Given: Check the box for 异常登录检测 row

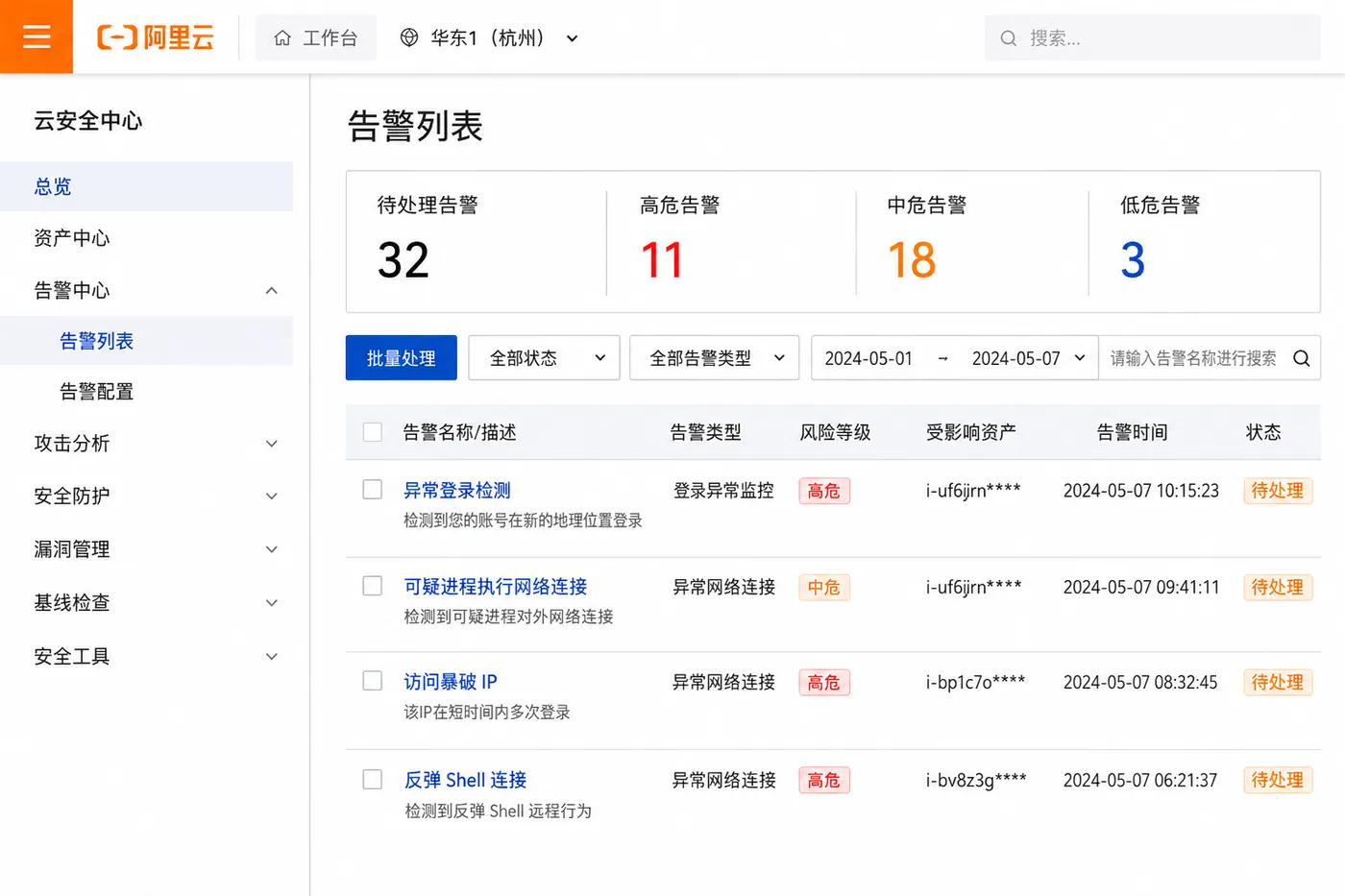Looking at the screenshot, I should click(373, 490).
